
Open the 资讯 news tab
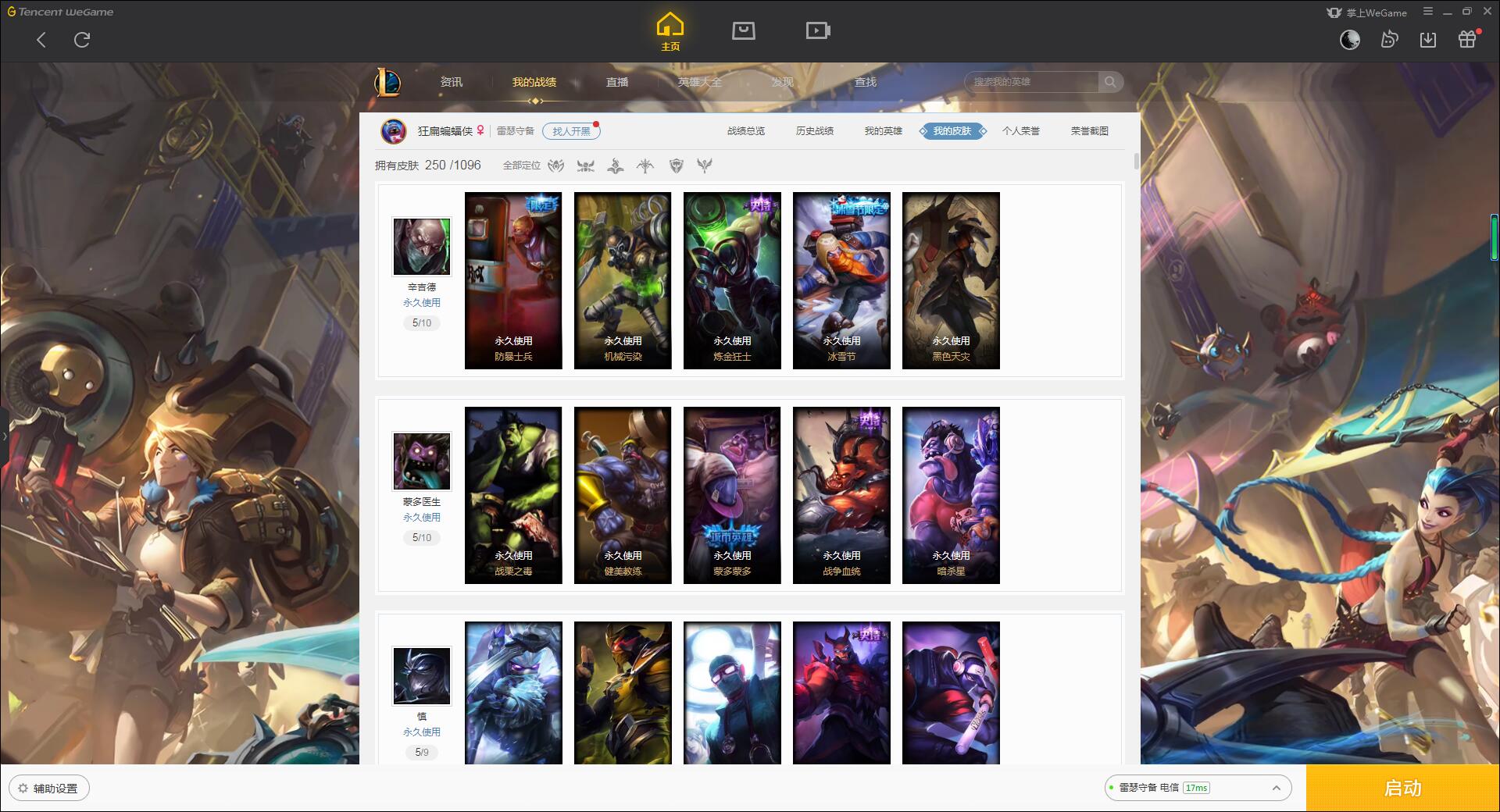click(x=451, y=82)
